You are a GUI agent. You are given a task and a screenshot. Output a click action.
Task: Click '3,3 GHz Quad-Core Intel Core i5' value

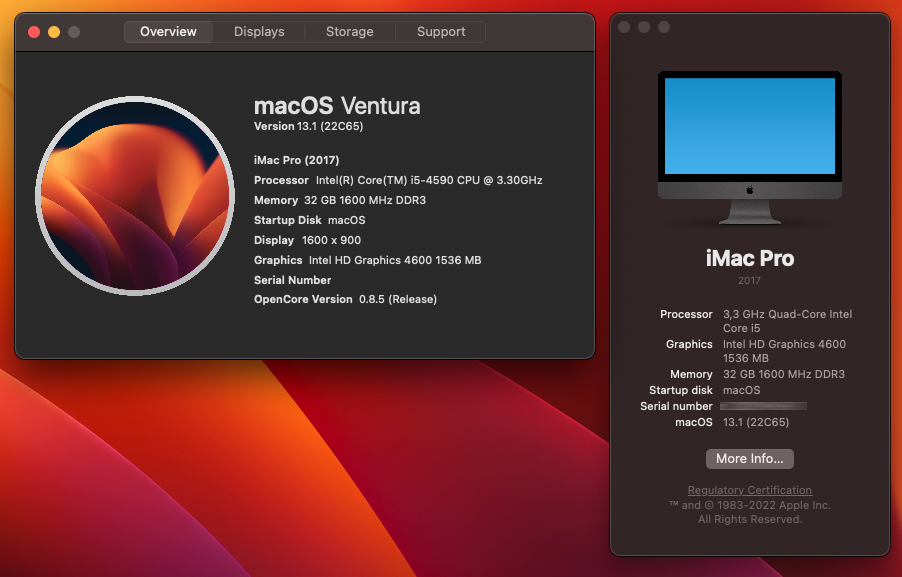787,321
